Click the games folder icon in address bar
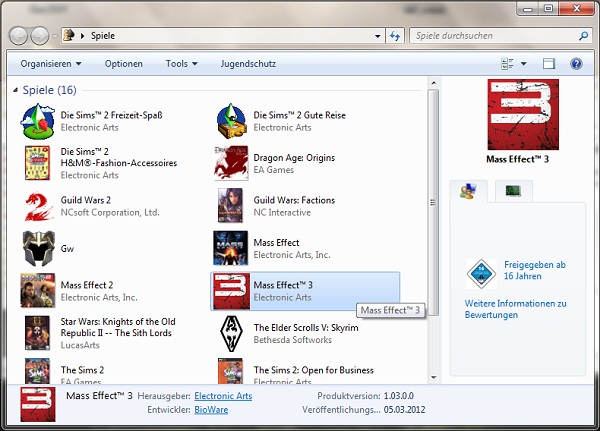Viewport: 600px width, 431px height. click(x=69, y=35)
